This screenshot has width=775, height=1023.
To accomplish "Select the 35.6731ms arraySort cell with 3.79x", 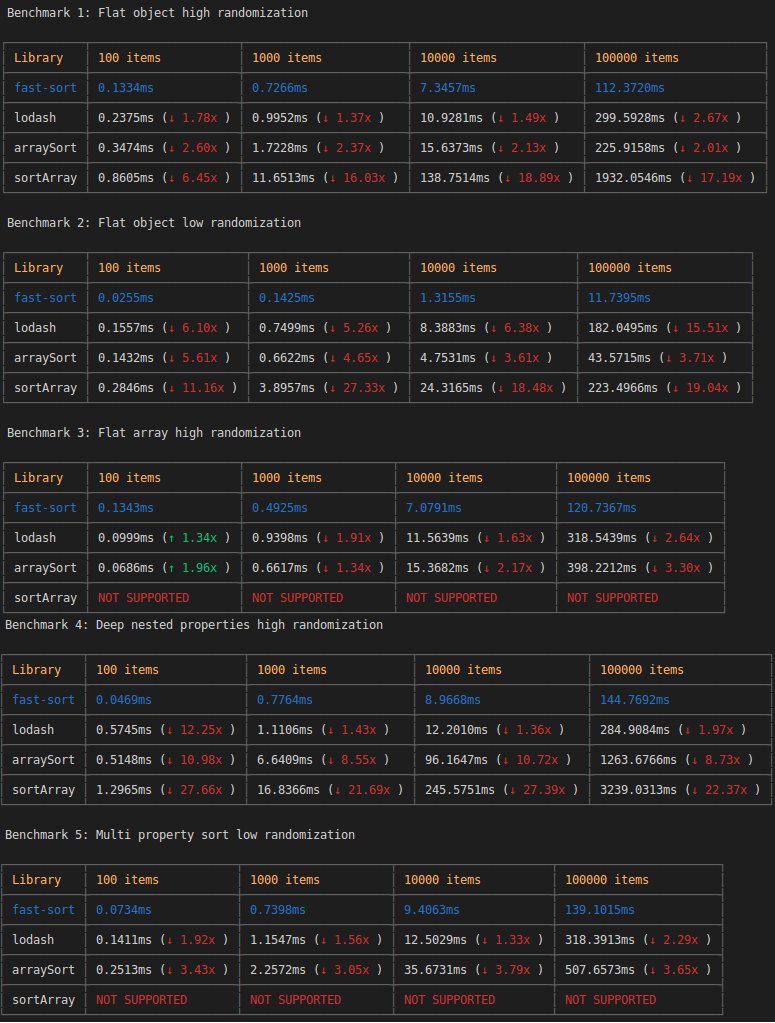I will point(474,970).
